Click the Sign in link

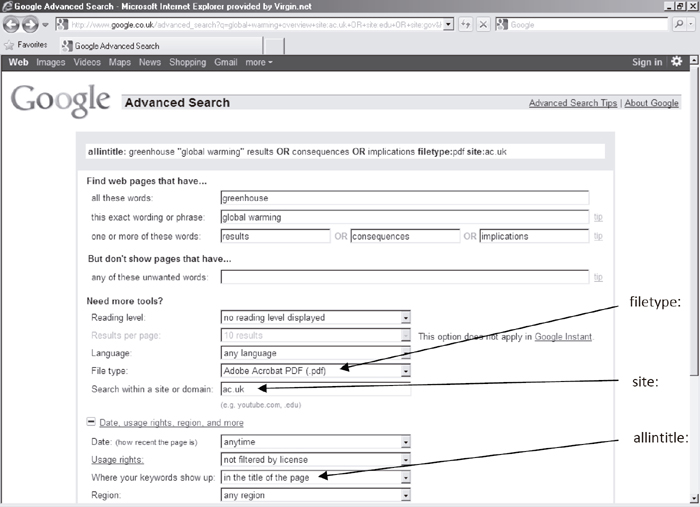[x=647, y=62]
